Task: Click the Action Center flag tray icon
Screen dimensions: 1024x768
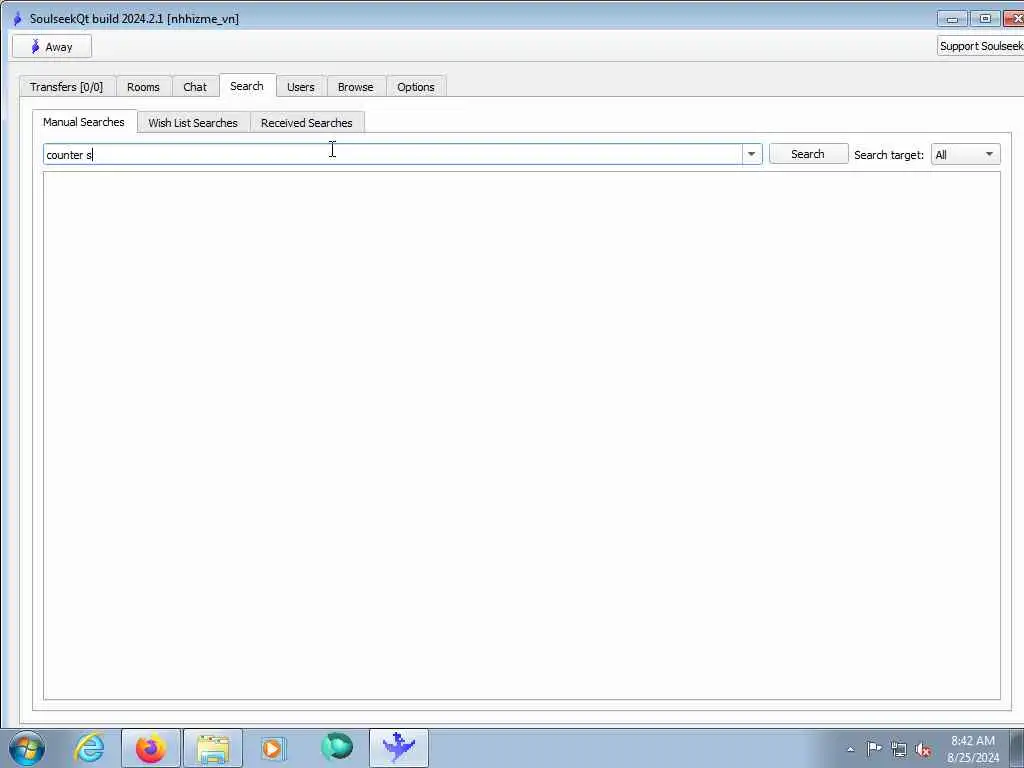Action: pyautogui.click(x=874, y=749)
